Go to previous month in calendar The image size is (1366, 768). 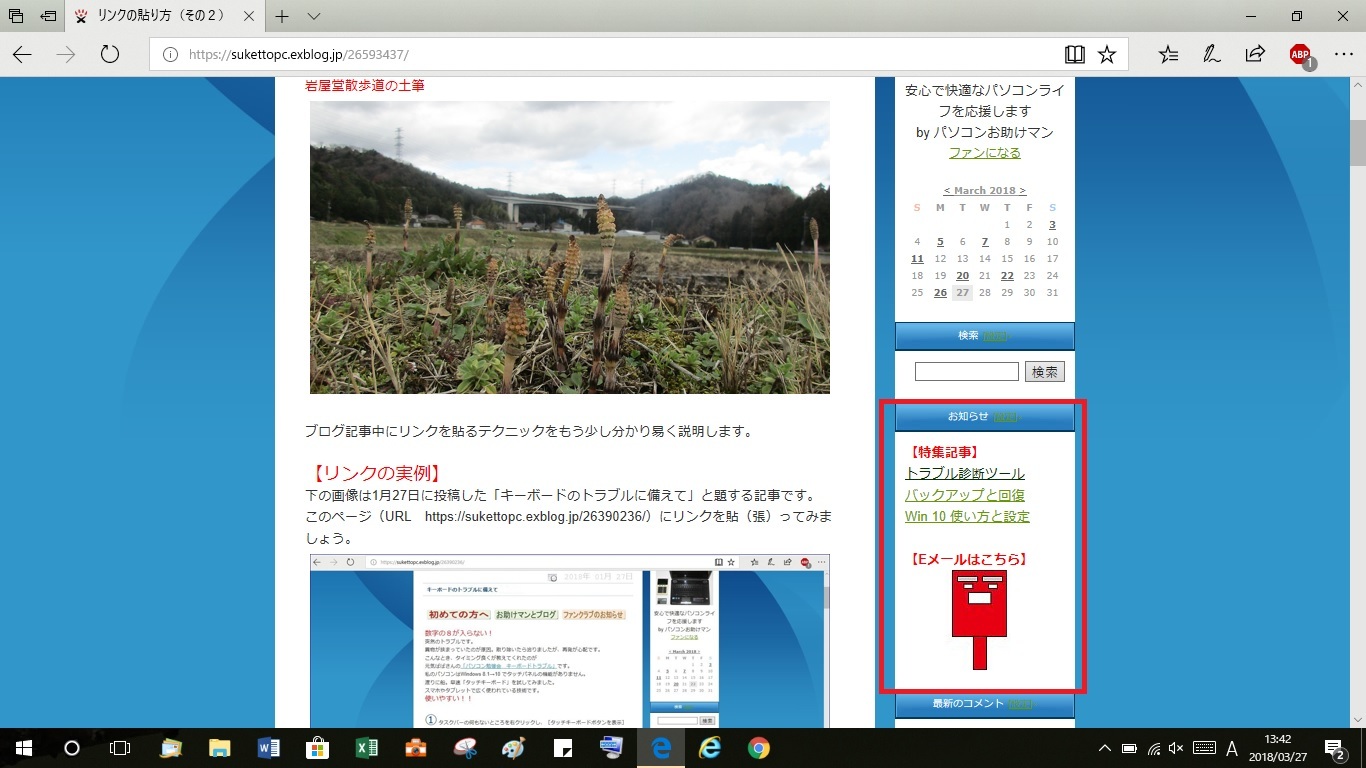coord(946,190)
